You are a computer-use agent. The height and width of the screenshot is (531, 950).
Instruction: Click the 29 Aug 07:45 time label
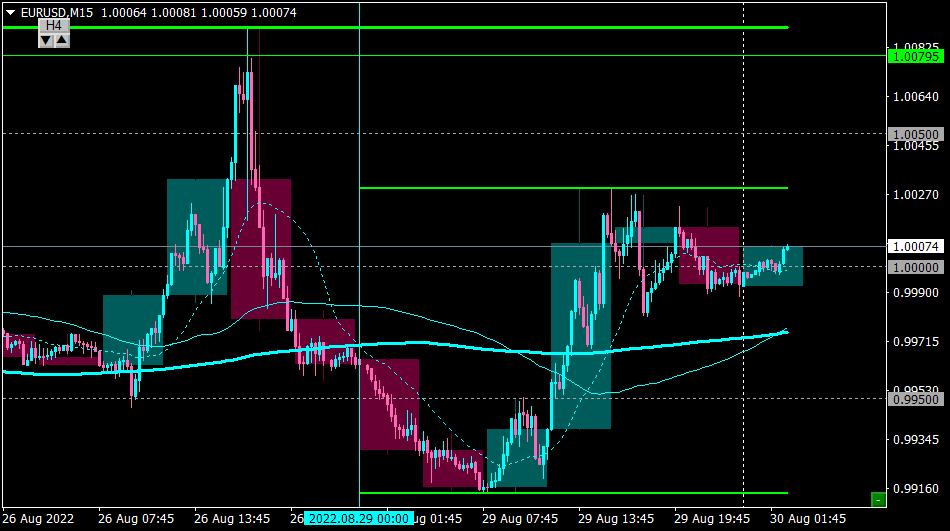click(520, 519)
